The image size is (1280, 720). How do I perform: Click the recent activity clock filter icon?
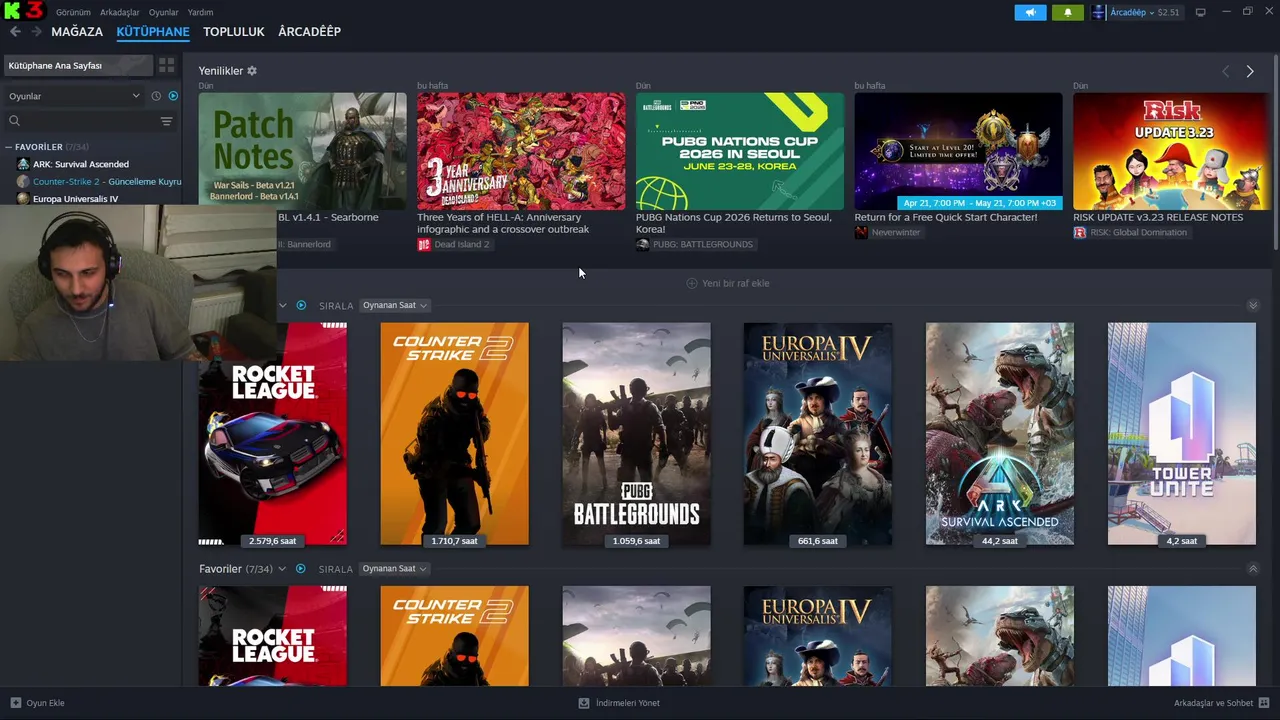pyautogui.click(x=156, y=96)
